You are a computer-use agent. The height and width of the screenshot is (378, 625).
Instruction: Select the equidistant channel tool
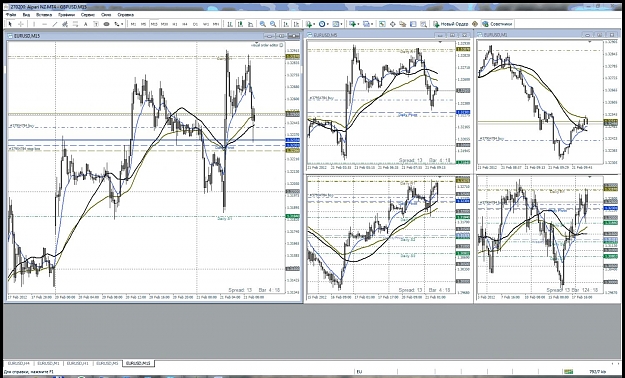[65, 24]
